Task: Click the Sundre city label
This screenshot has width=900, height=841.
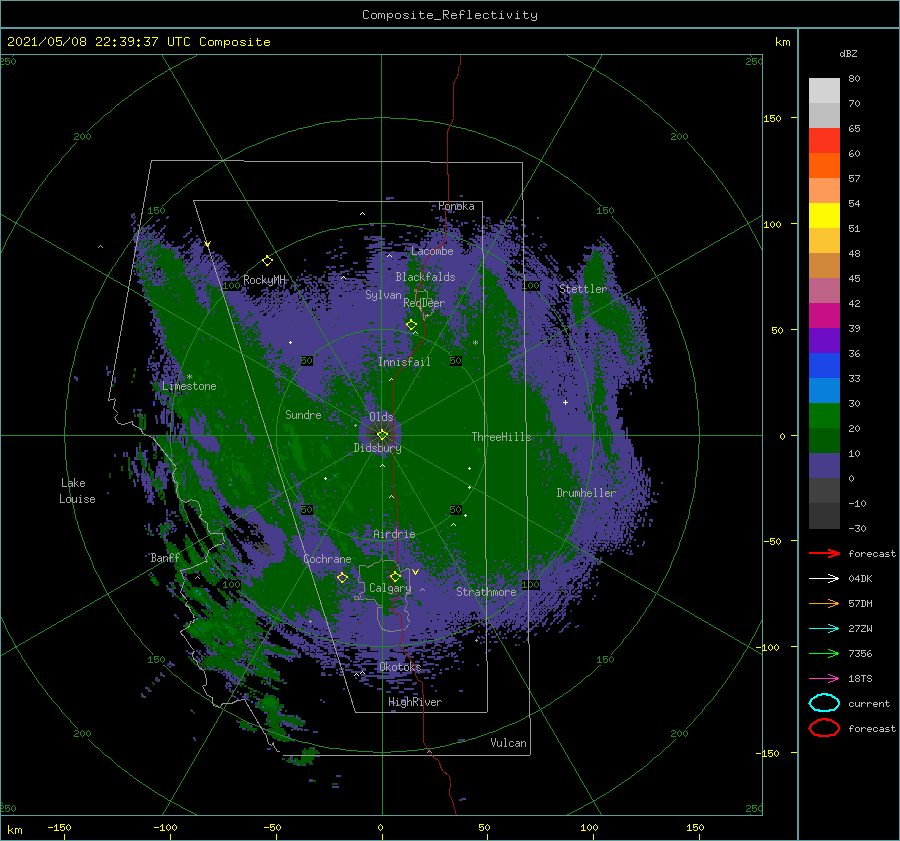Action: [x=303, y=414]
